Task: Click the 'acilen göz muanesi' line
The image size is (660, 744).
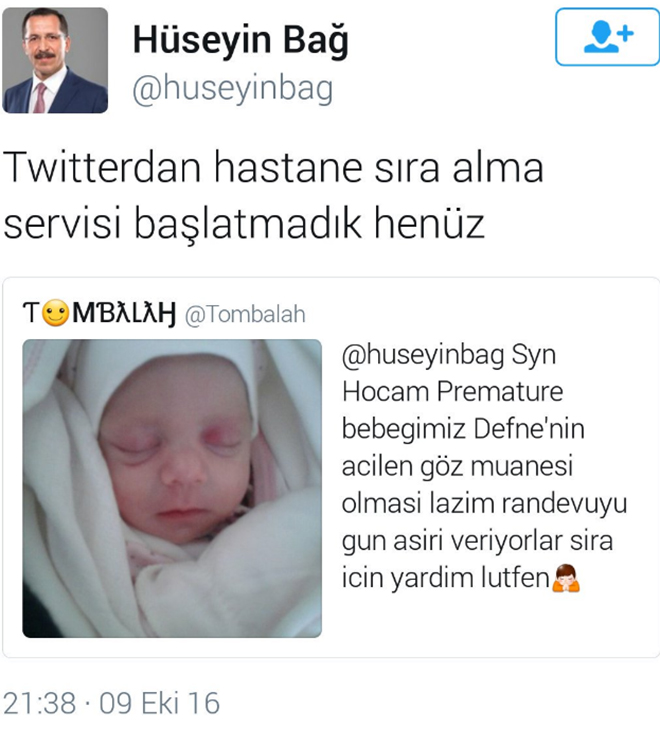Action: [x=457, y=466]
